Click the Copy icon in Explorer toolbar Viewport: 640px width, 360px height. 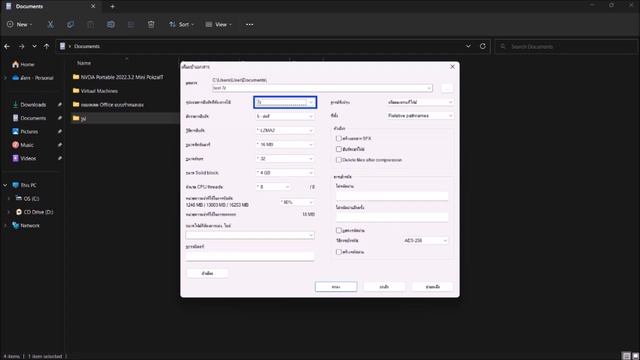(x=70, y=24)
